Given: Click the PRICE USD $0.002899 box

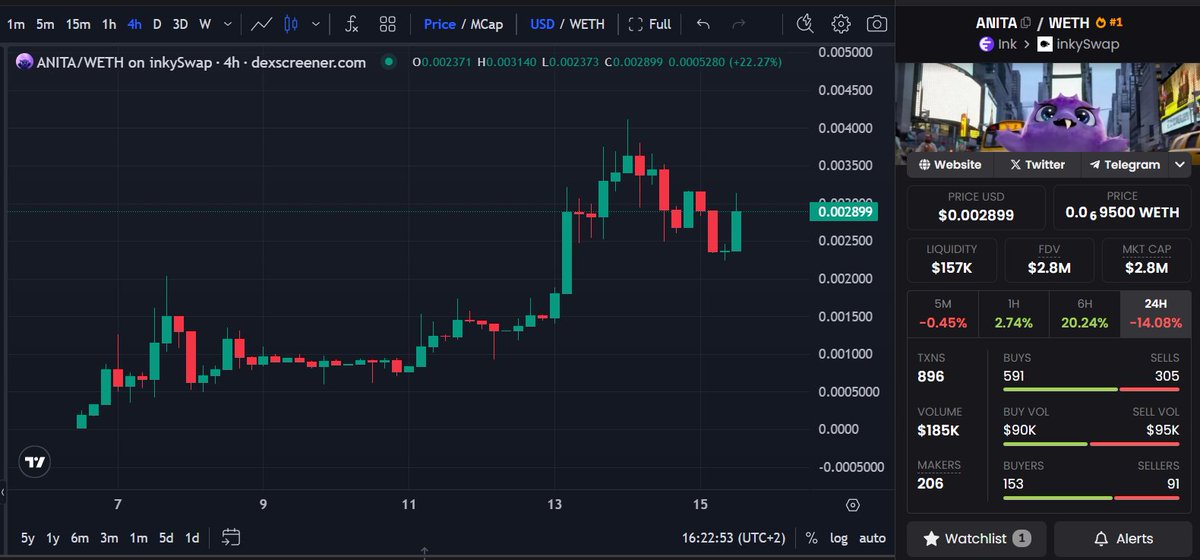Looking at the screenshot, I should tap(976, 207).
